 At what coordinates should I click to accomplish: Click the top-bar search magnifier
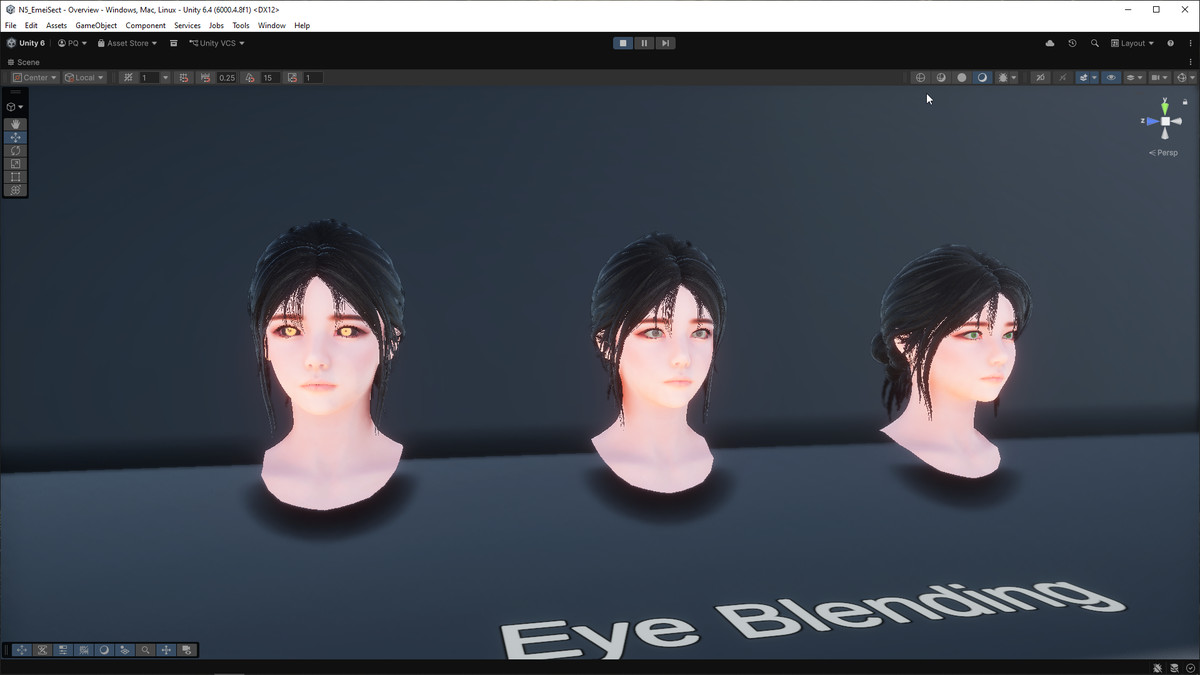pos(1095,43)
